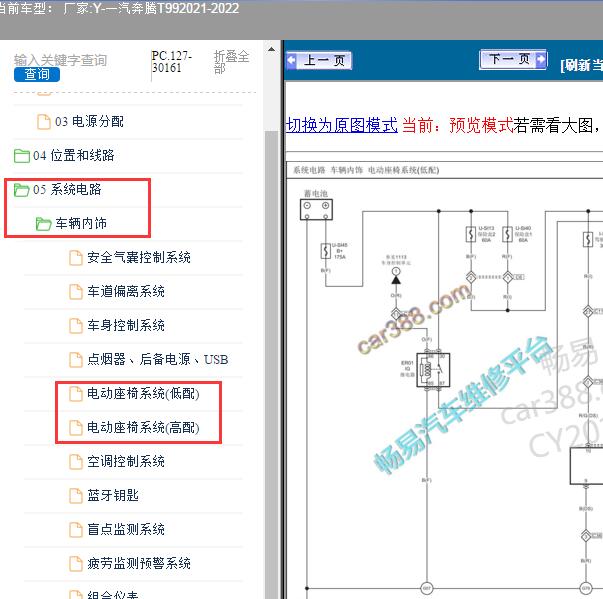Screen dimensions: 603x599
Task: Click the open-folder icon of 车辆内饰
Action: tap(43, 223)
